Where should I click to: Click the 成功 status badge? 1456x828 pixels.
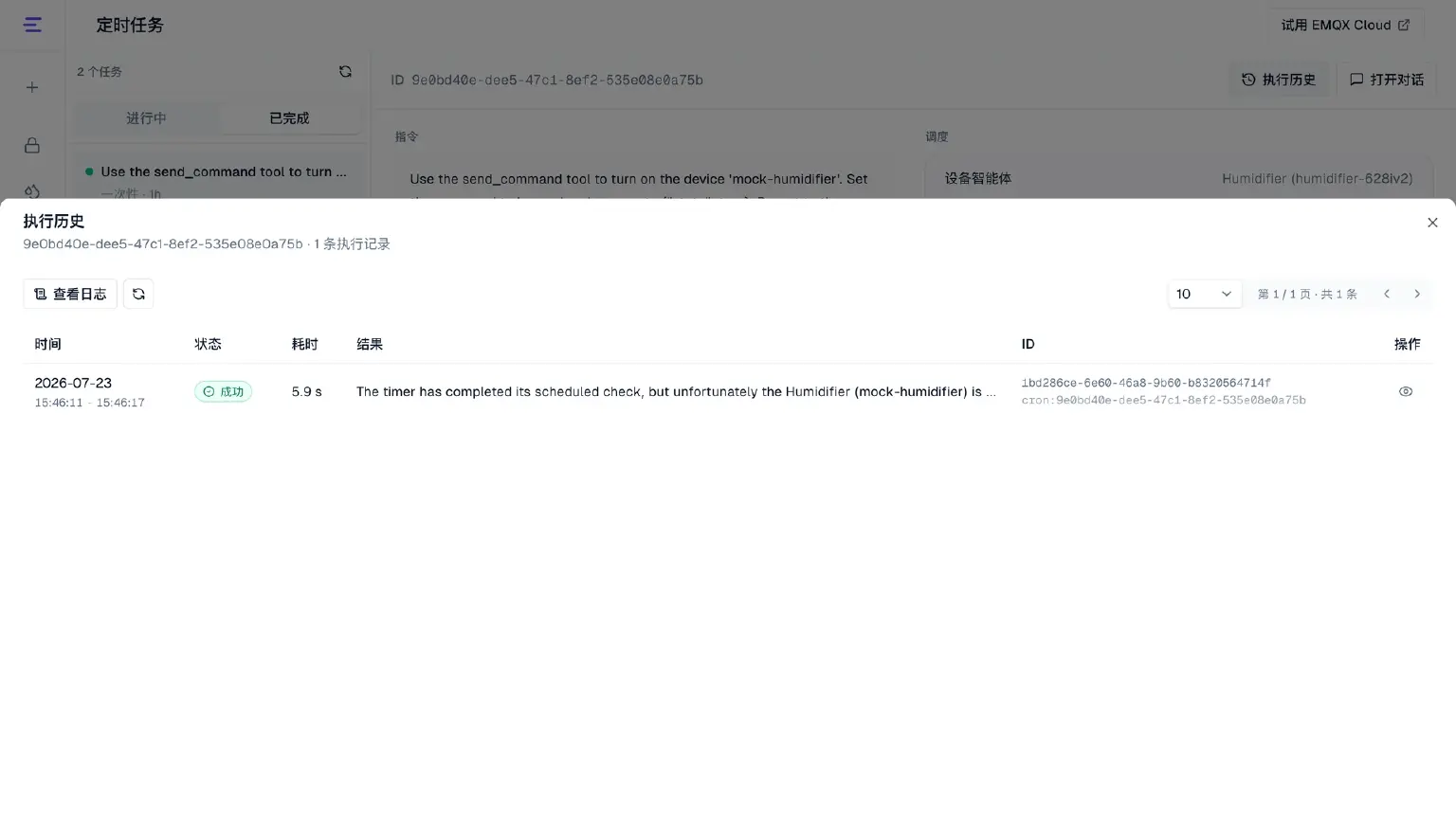(223, 391)
